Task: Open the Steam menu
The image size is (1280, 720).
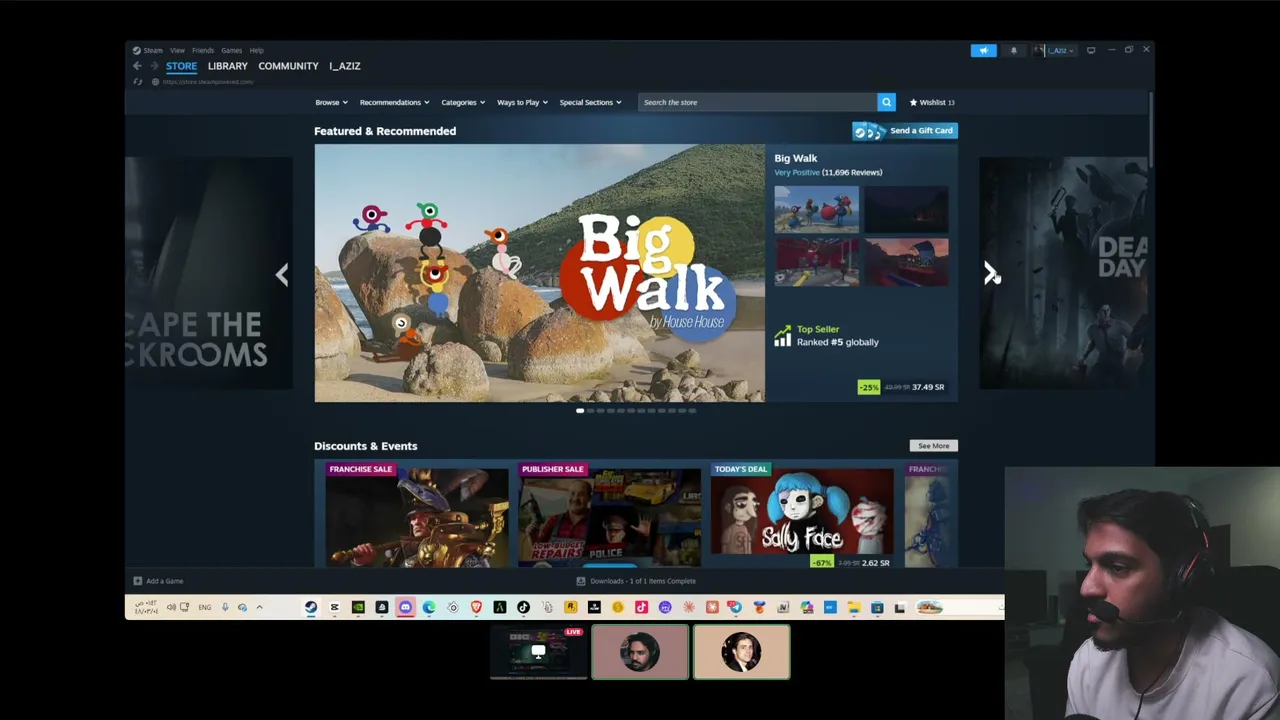Action: (x=153, y=50)
